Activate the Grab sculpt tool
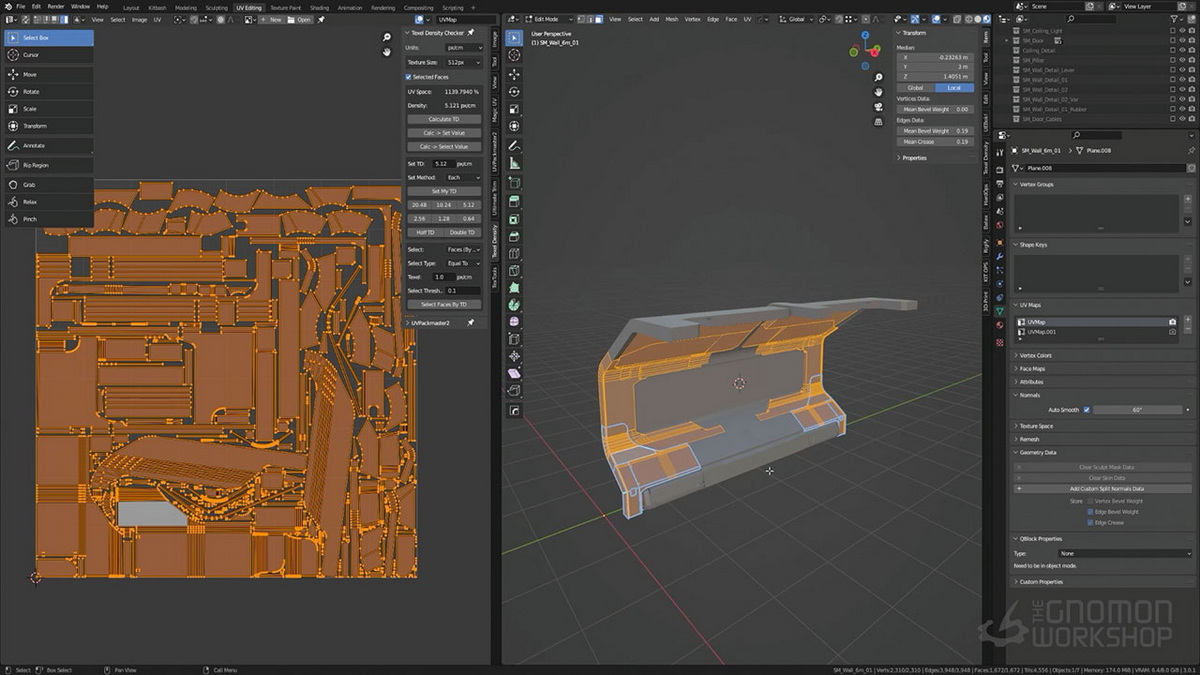The height and width of the screenshot is (675, 1200). (x=49, y=185)
